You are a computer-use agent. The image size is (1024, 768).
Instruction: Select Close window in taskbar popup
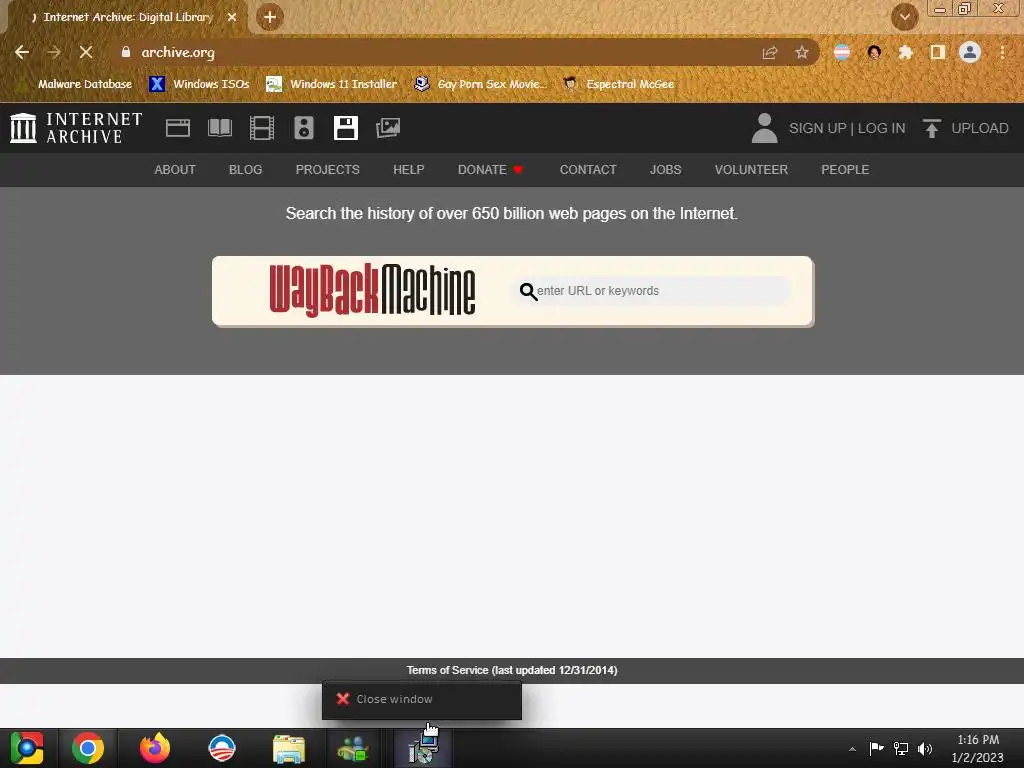click(422, 699)
